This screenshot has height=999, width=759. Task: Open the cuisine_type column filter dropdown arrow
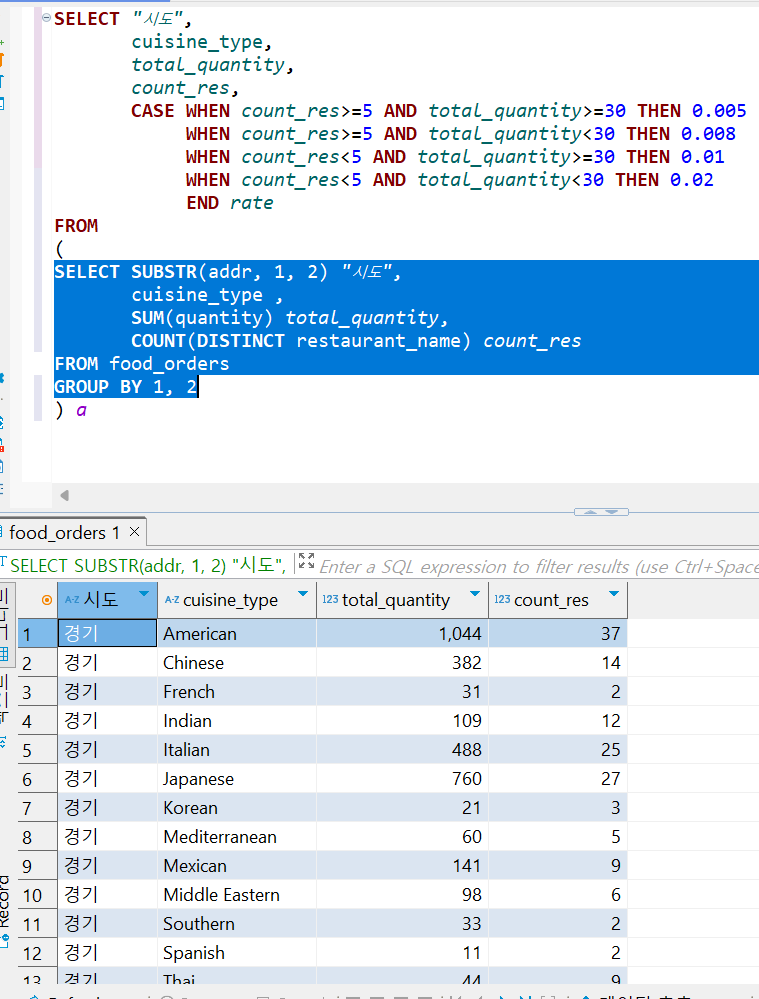point(303,594)
